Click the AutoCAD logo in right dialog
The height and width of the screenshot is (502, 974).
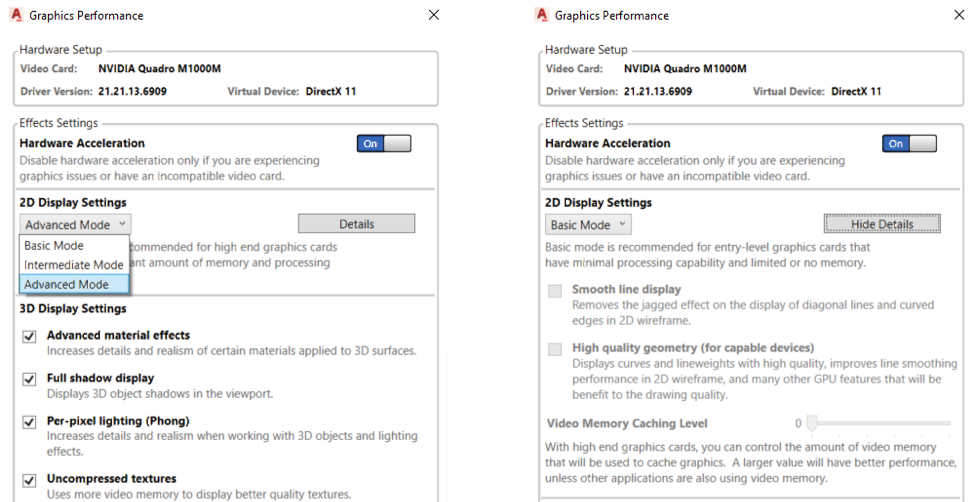coord(542,15)
